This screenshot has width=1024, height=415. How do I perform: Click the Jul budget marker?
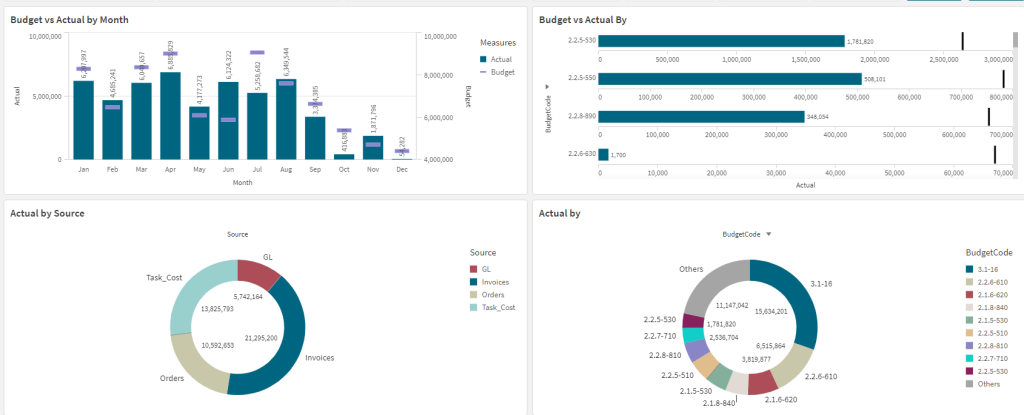coord(257,52)
